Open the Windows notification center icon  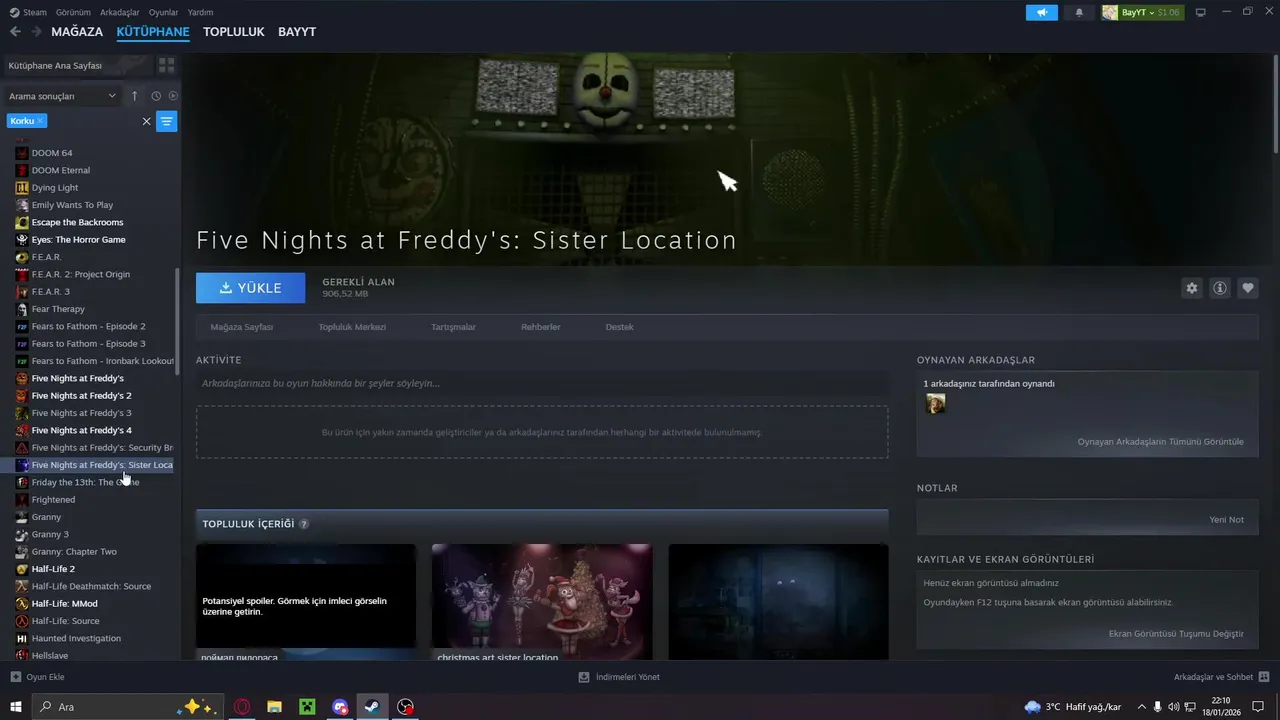point(1259,707)
